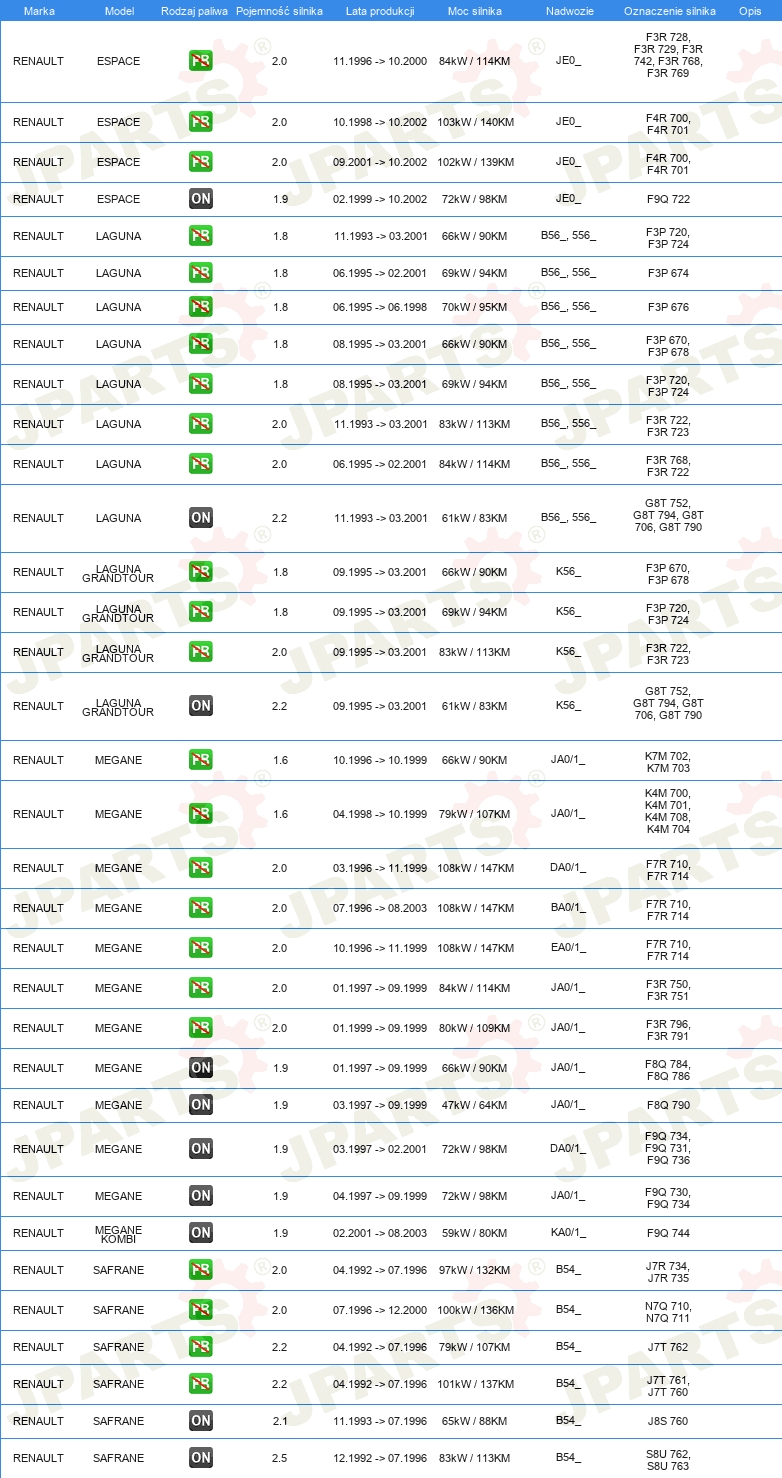
Task: Select the engine code cell F3P 674
Action: click(668, 273)
